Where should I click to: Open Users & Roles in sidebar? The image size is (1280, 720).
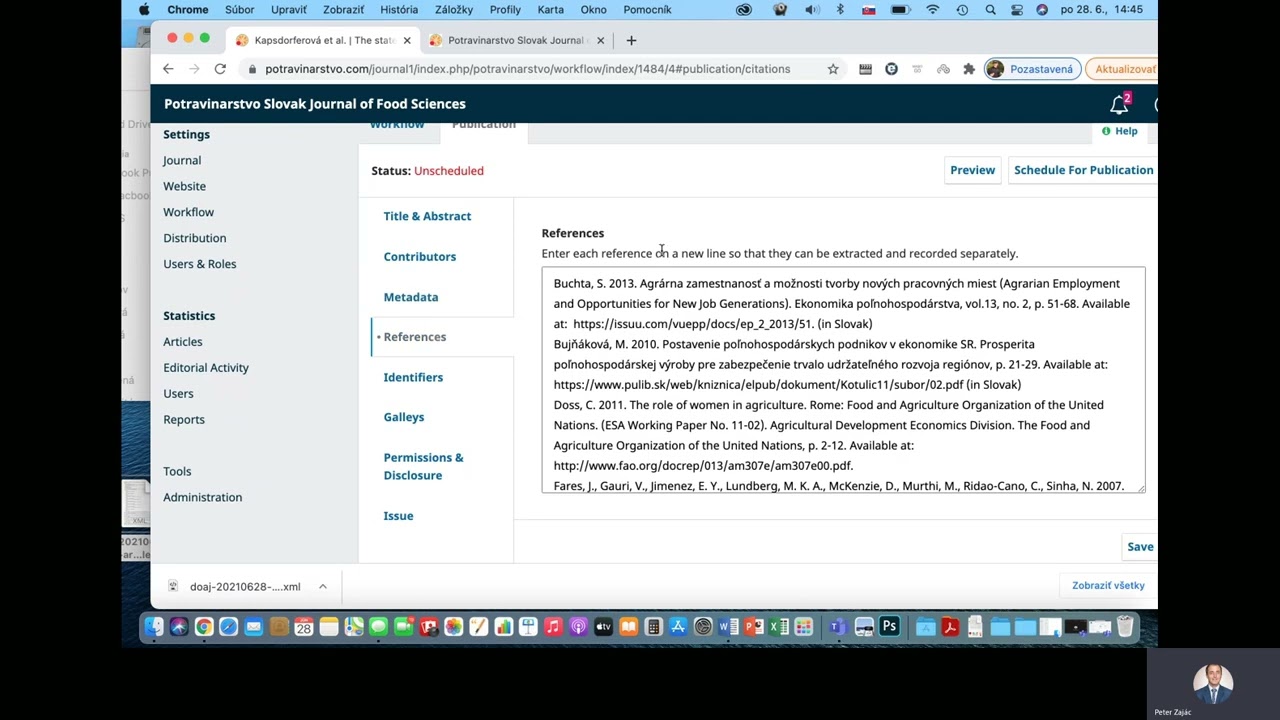pyautogui.click(x=200, y=264)
